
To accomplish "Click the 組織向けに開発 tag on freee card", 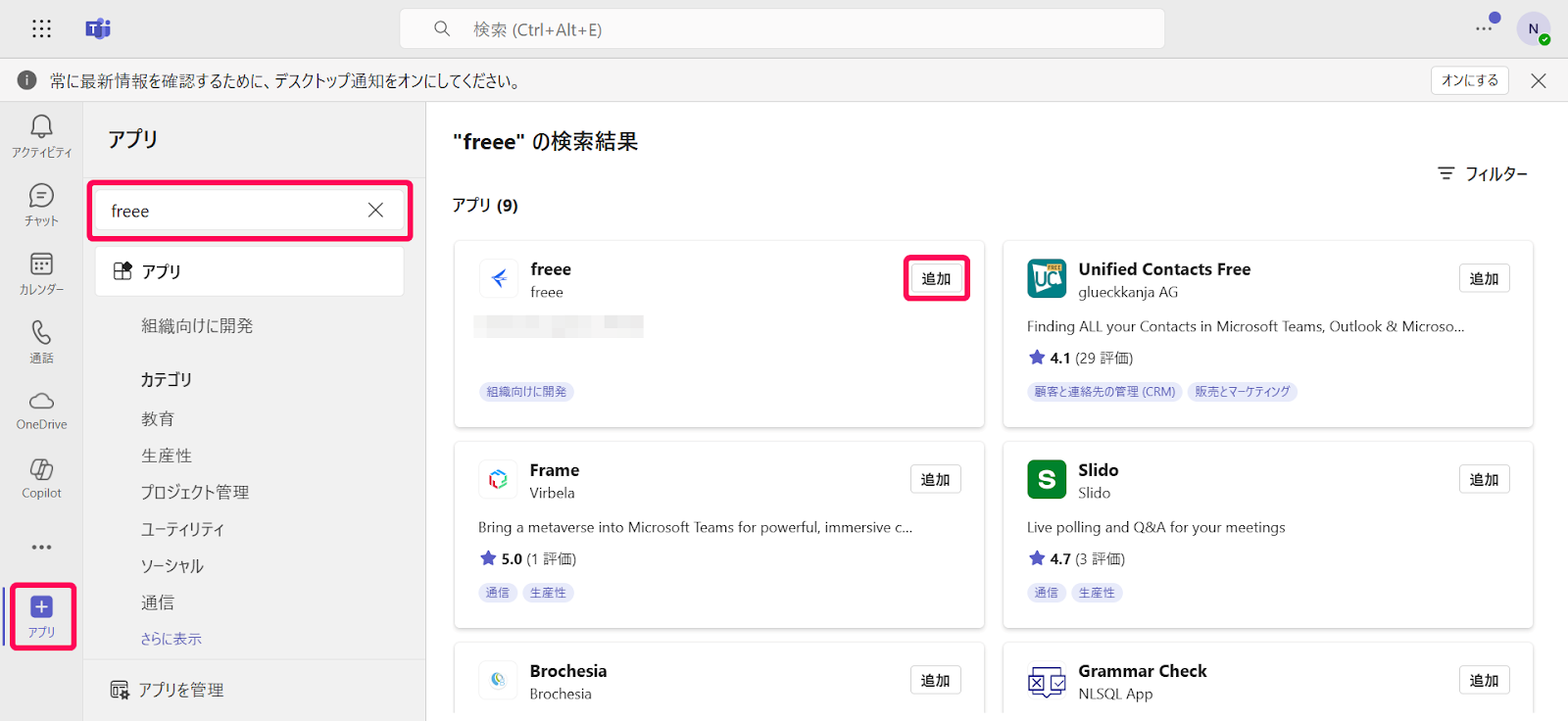I will 527,392.
